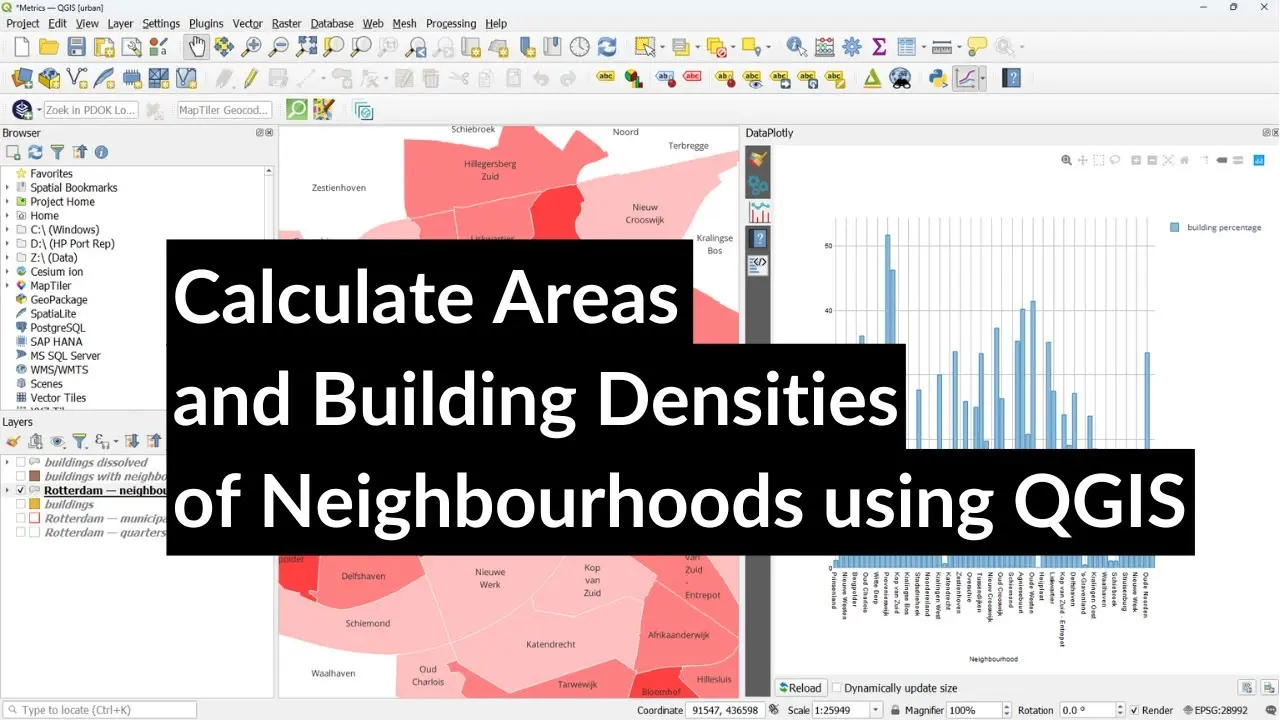Open the Vector menu
This screenshot has height=720, width=1280.
coord(248,23)
